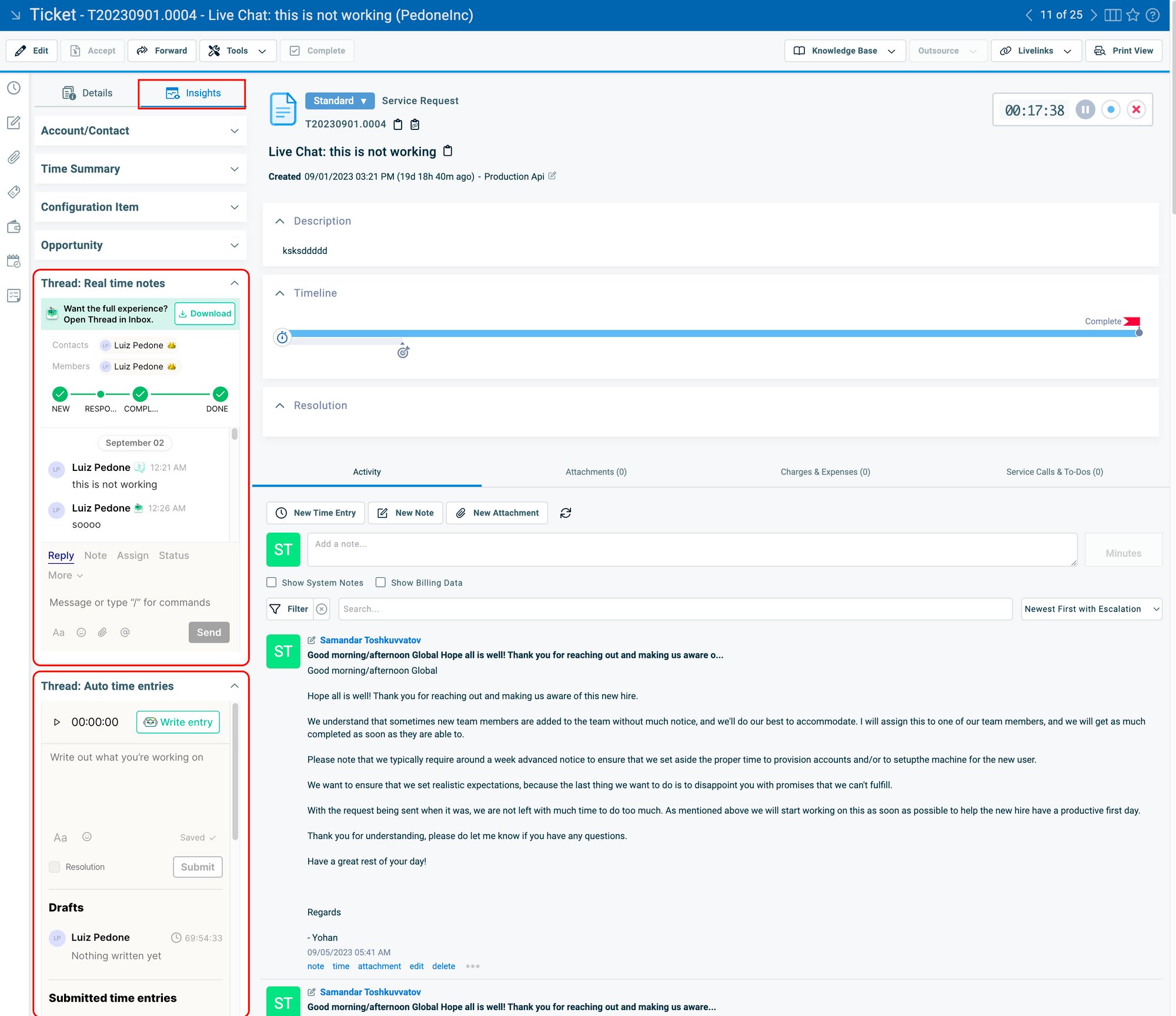Viewport: 1176px width, 1016px height.
Task: Bookmark the ticket with the star icon
Action: 1133,15
